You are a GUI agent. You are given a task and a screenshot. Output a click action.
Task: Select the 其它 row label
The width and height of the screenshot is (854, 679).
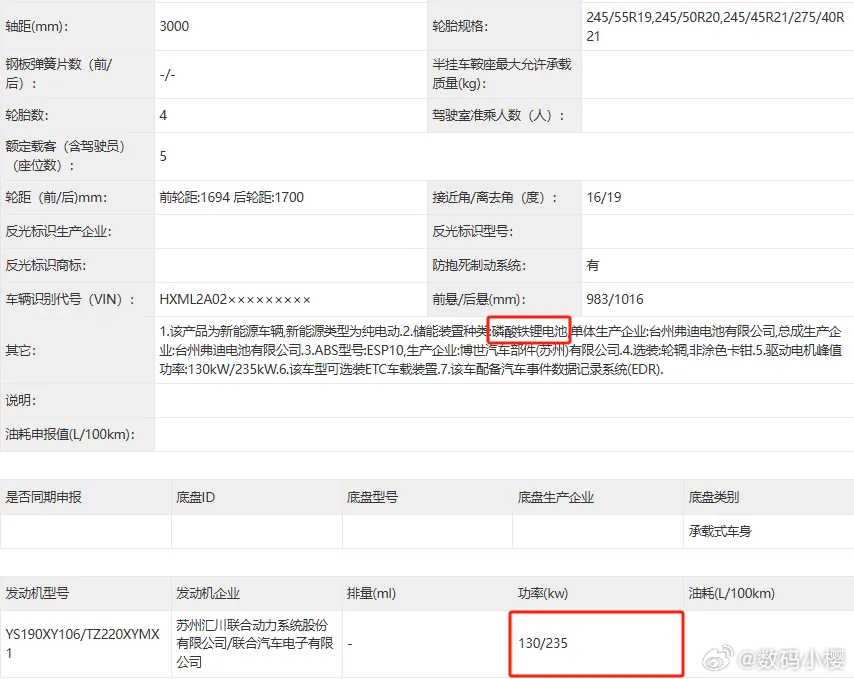coord(21,350)
